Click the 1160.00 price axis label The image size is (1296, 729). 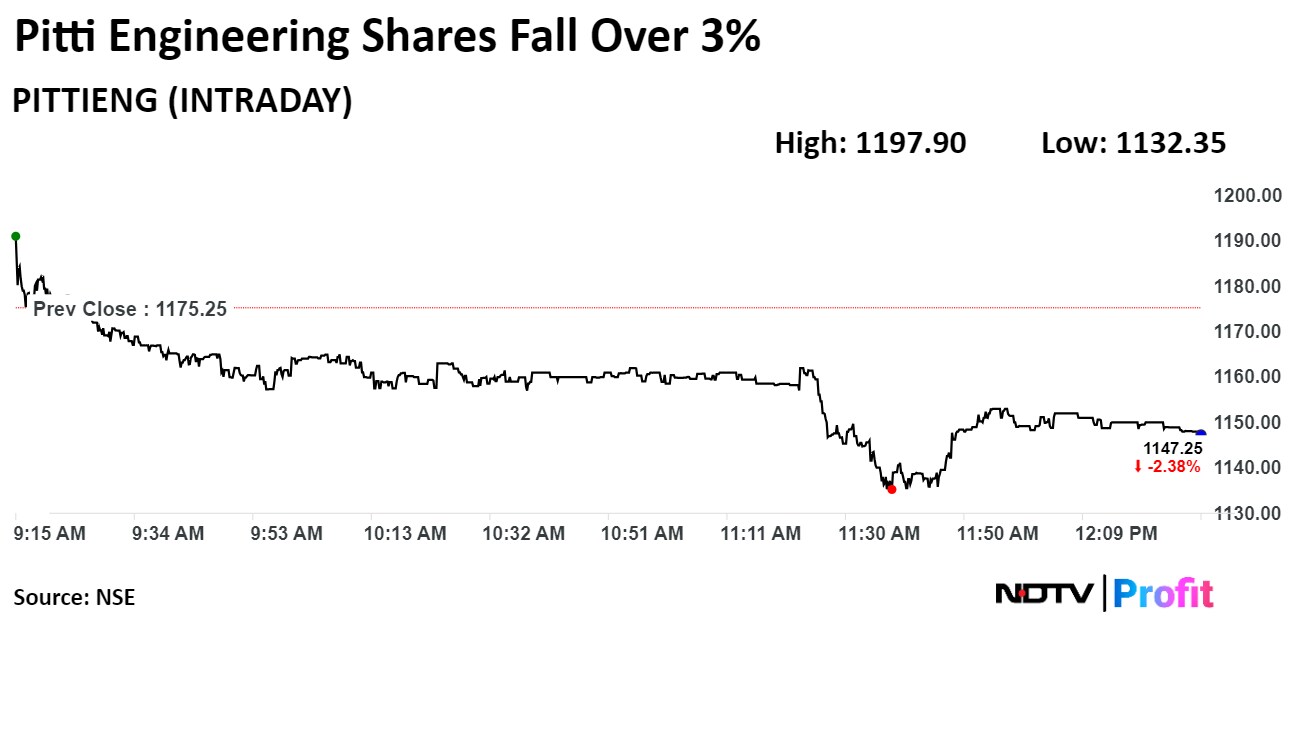[x=1248, y=377]
